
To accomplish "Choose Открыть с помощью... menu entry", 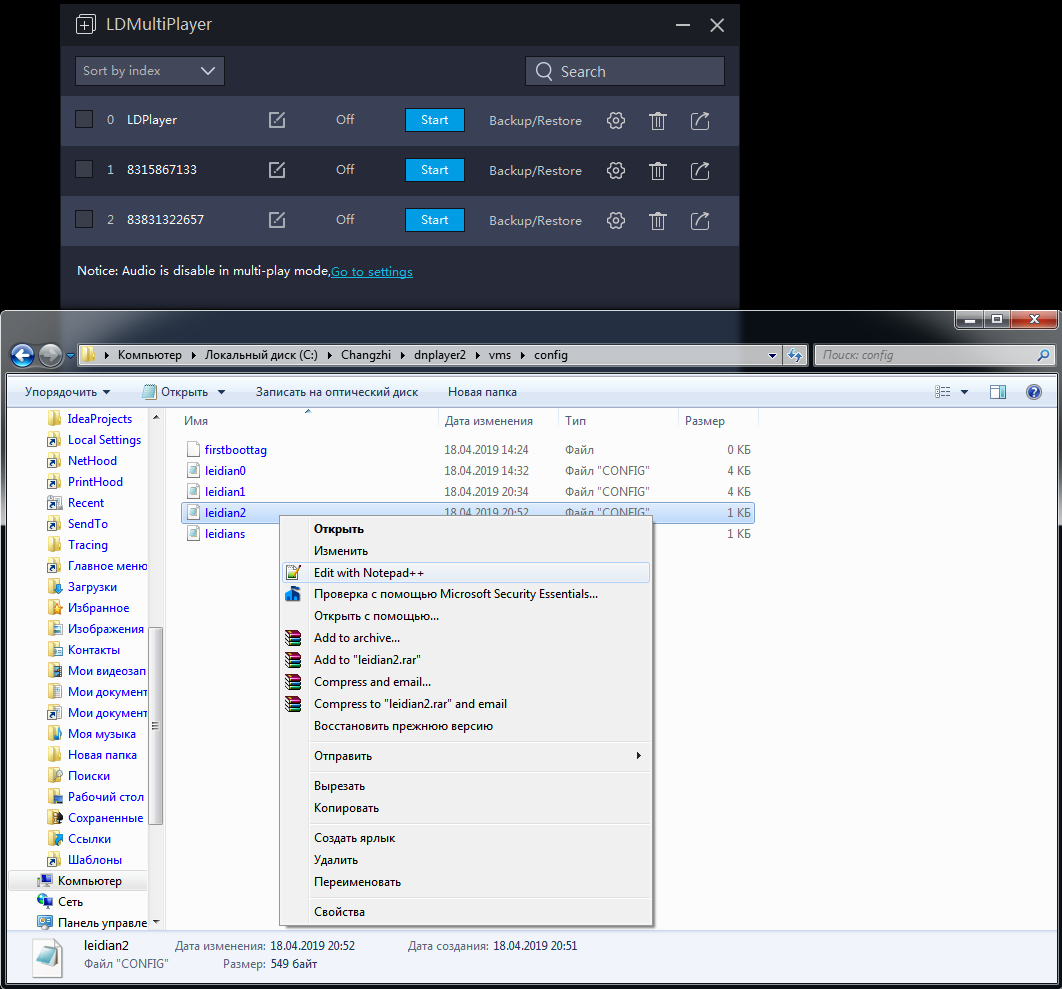I will tap(466, 616).
